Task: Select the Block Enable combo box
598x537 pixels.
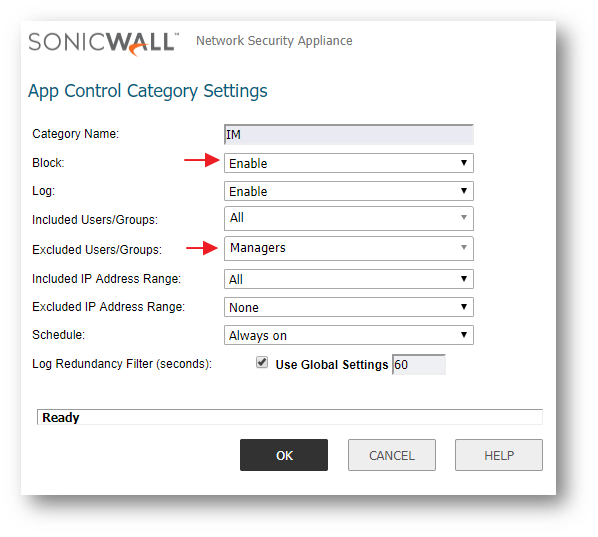Action: pyautogui.click(x=349, y=163)
